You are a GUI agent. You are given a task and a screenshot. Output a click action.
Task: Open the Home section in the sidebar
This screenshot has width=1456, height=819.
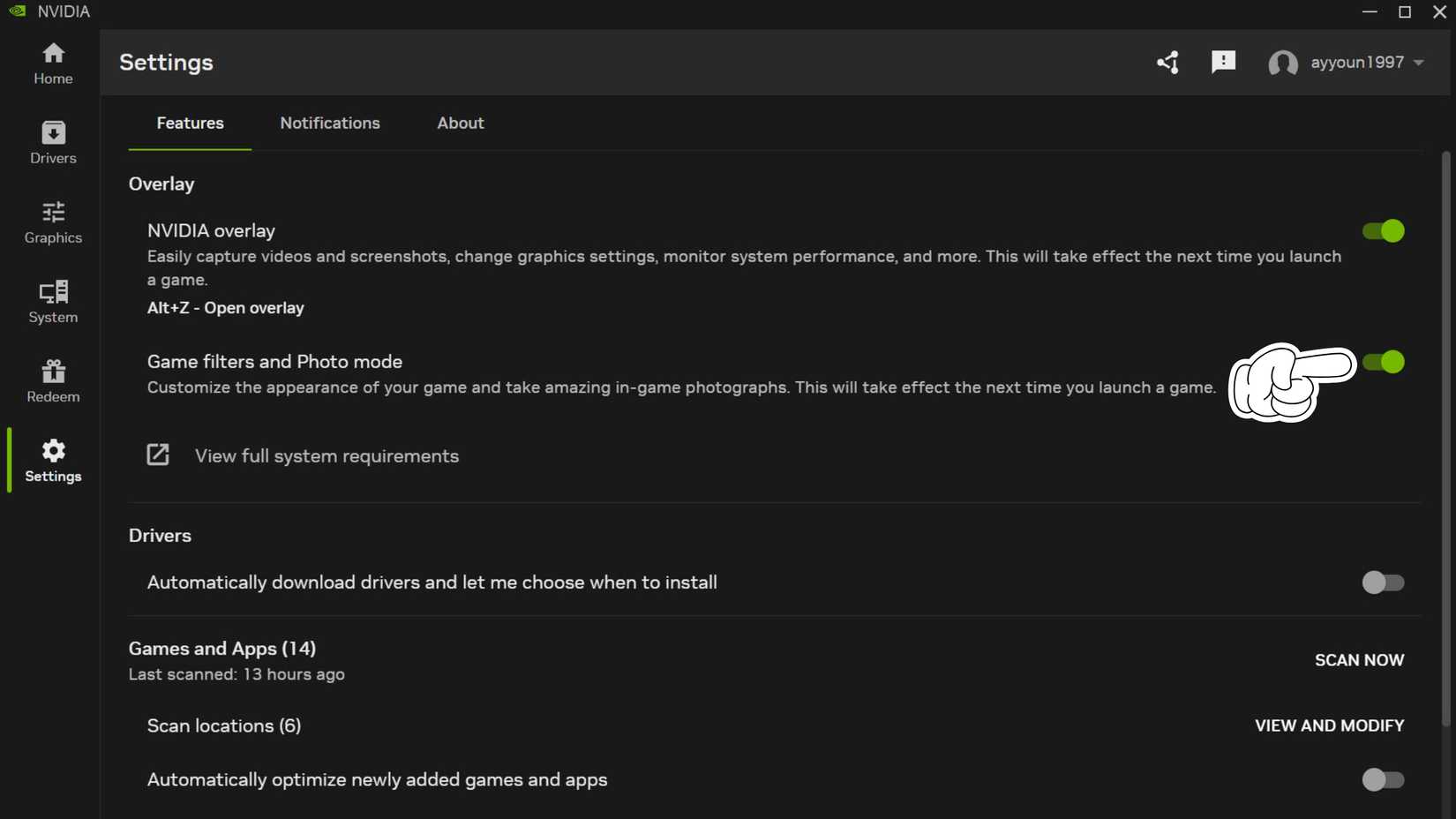[x=53, y=64]
